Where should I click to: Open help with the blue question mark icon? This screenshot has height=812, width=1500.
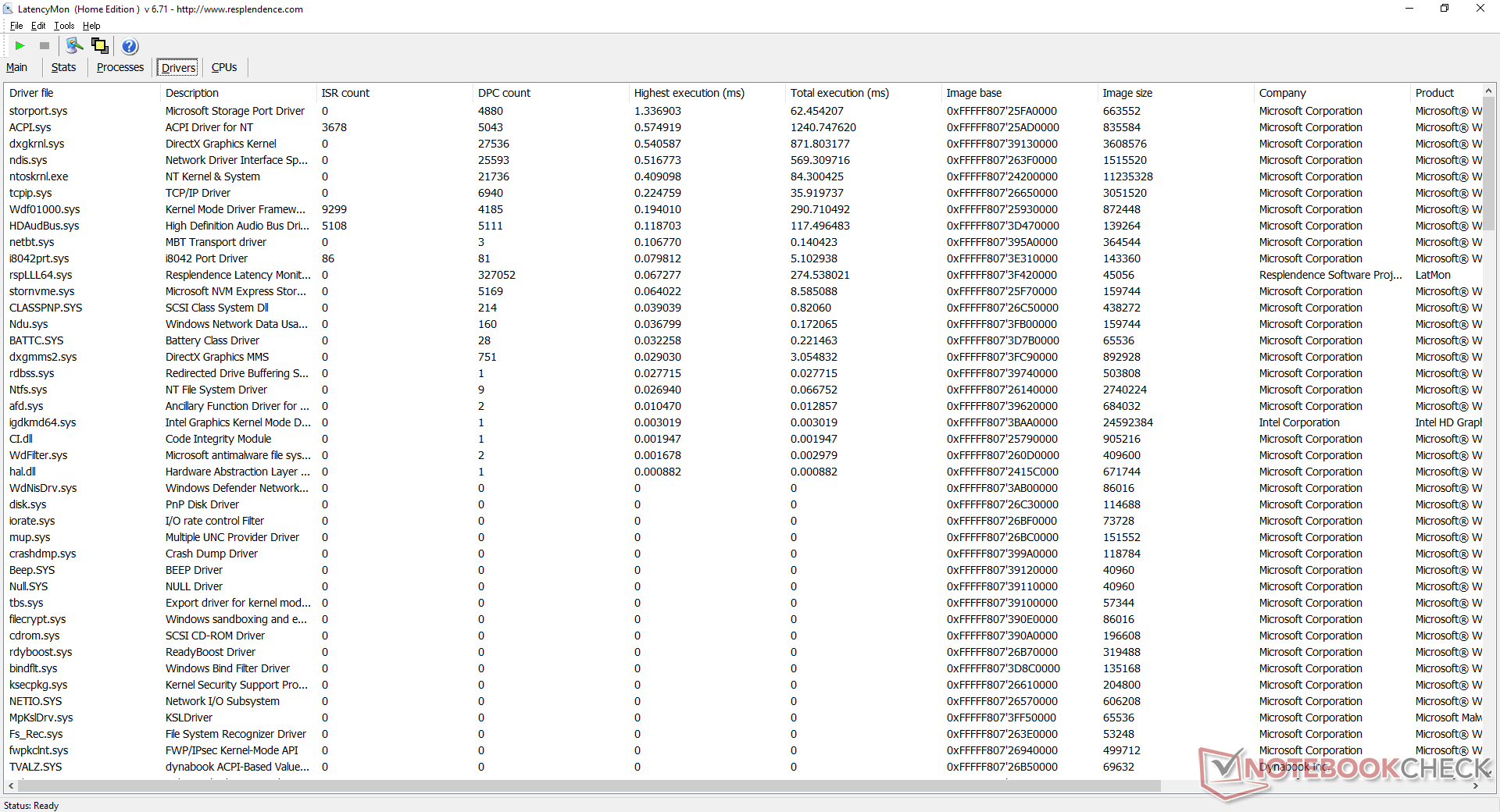point(130,46)
